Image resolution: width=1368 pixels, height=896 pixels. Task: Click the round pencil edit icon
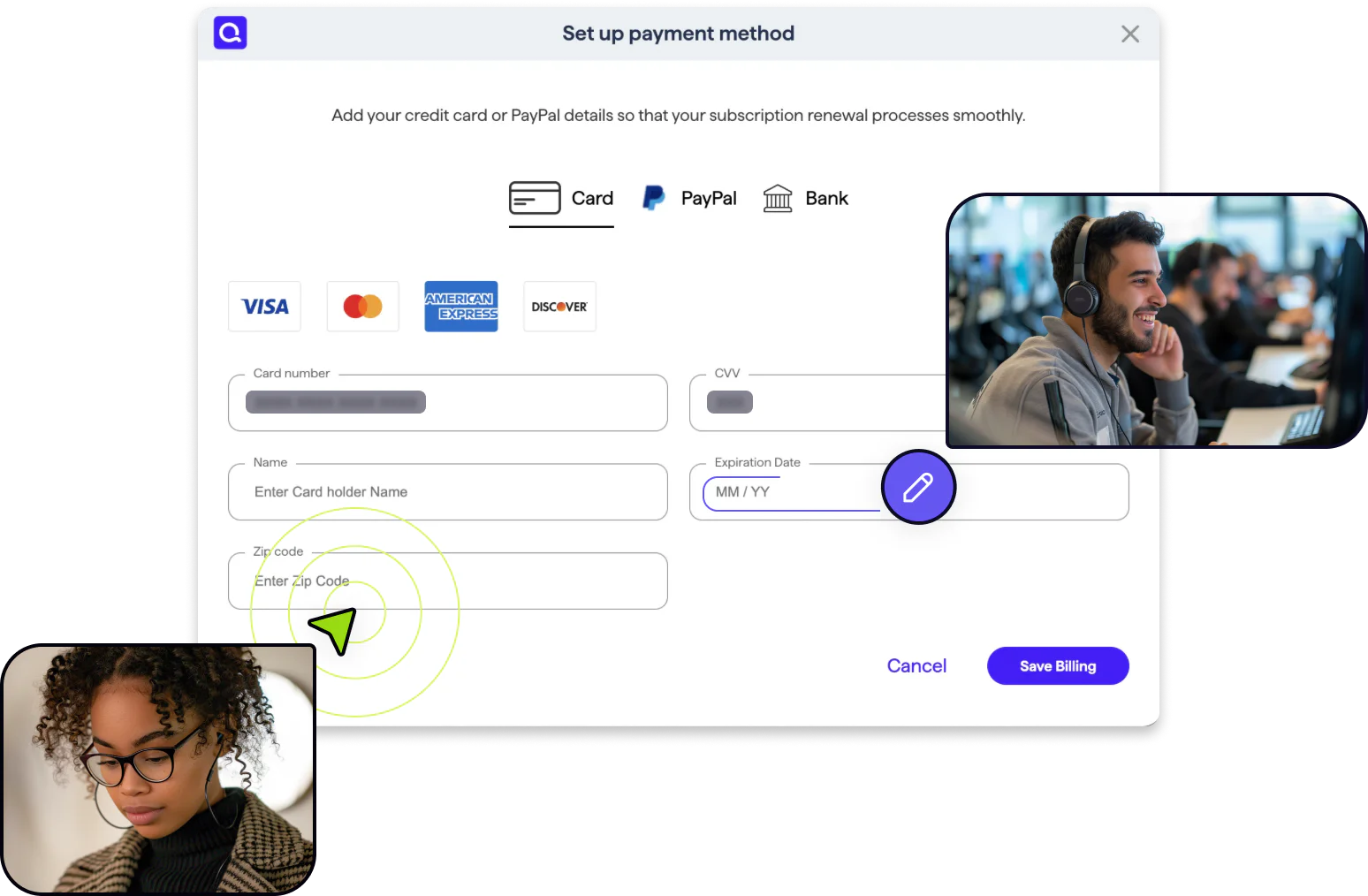click(918, 487)
